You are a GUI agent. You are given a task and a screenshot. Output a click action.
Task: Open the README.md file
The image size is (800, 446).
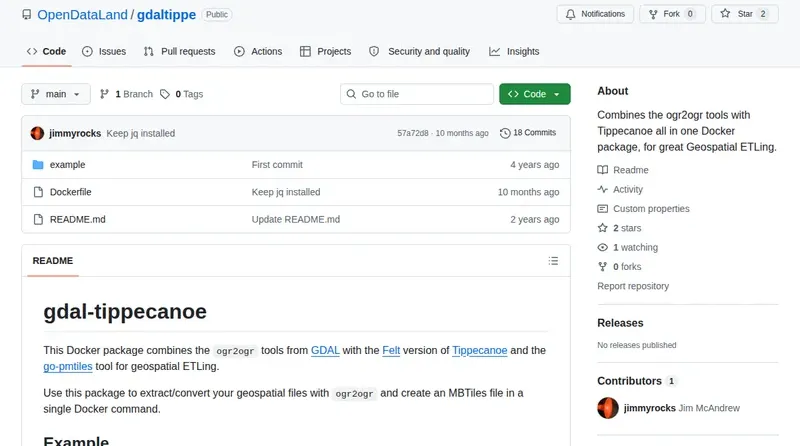pos(78,219)
